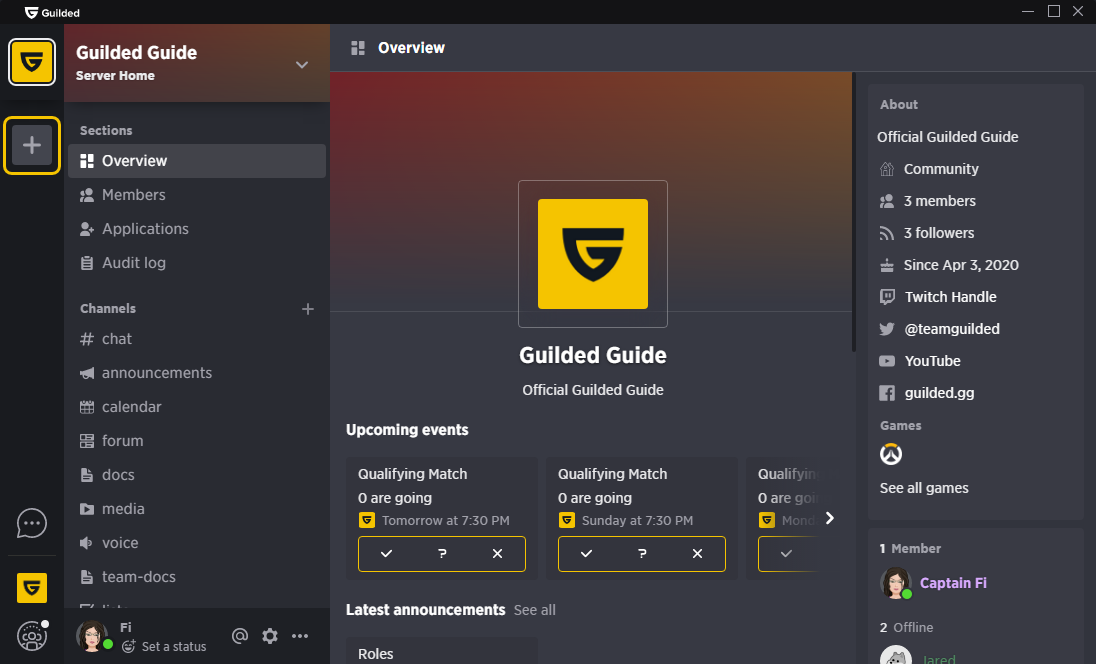Image resolution: width=1096 pixels, height=664 pixels.
Task: Click the Overwatch game icon
Action: click(x=890, y=454)
